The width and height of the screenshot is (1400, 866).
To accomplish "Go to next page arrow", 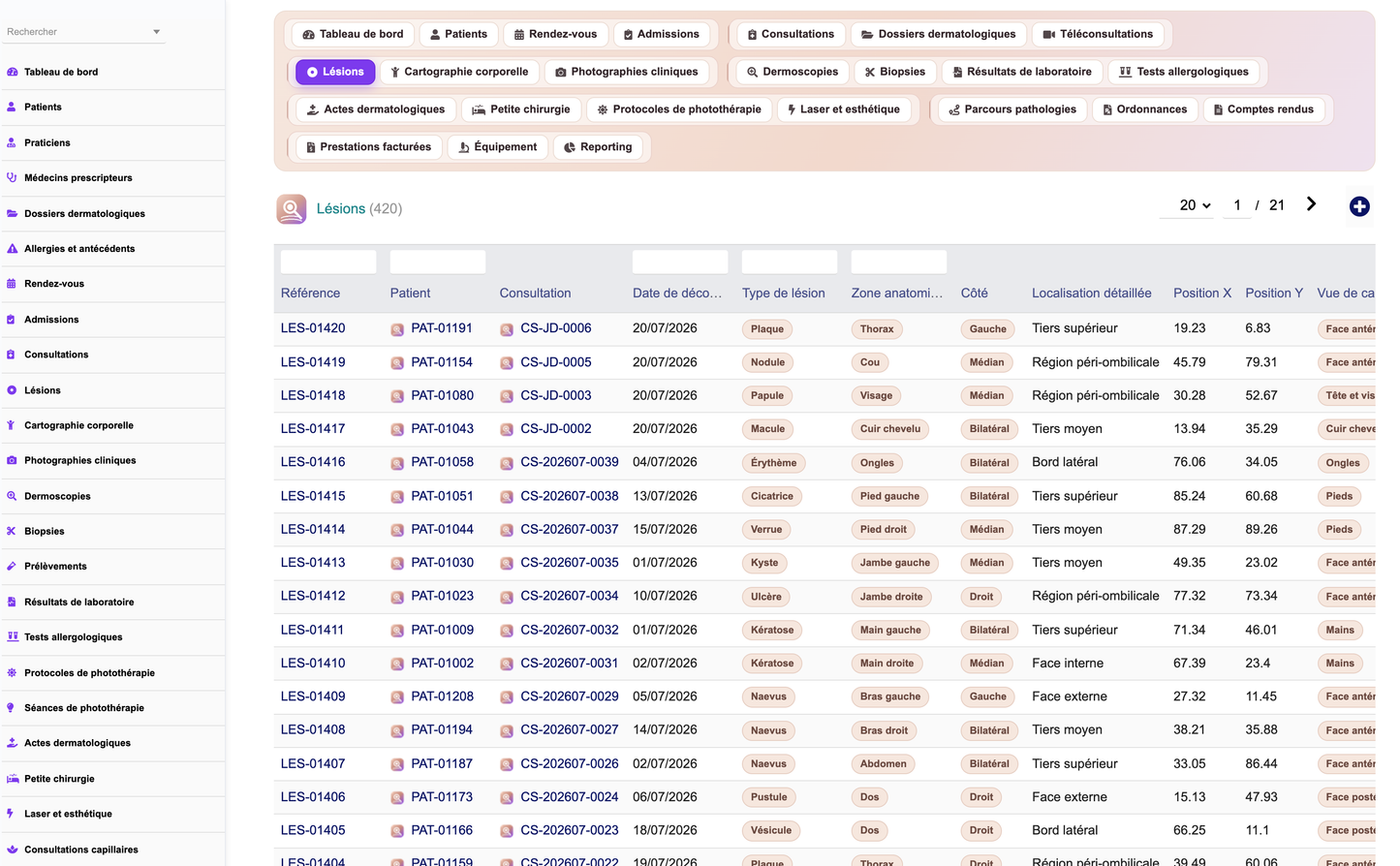I will 1311,204.
